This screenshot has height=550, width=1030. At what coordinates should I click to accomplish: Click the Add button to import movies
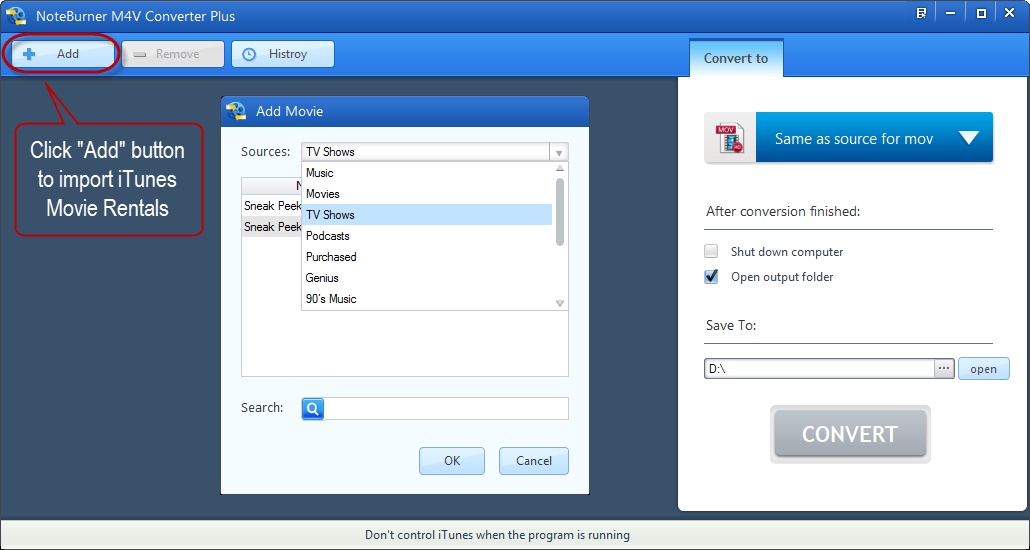(x=63, y=54)
